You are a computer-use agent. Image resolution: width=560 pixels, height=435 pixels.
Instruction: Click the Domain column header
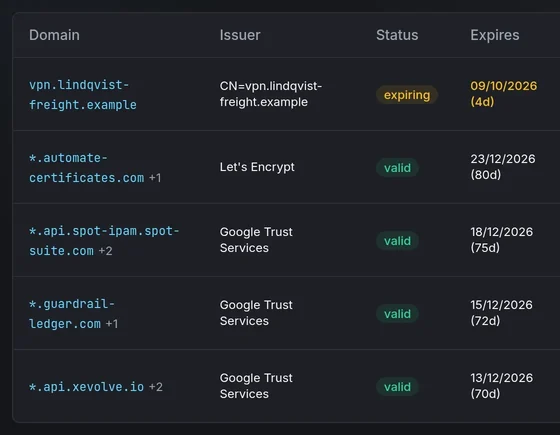coord(54,35)
